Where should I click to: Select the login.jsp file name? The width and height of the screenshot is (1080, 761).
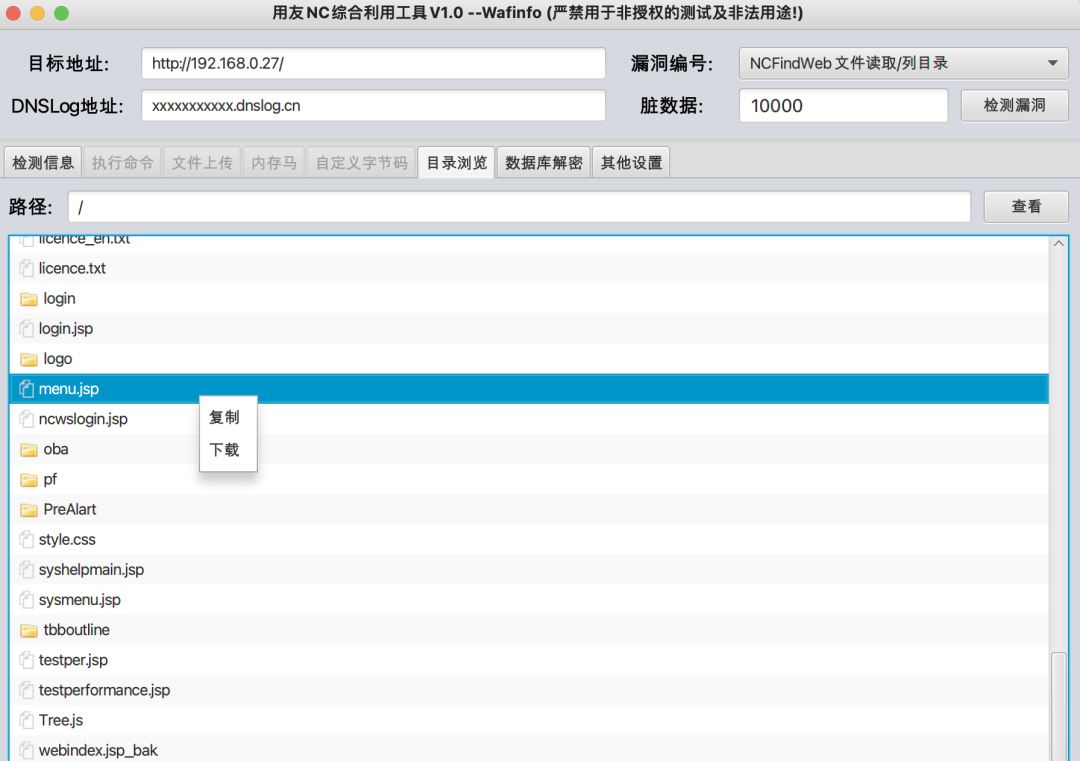coord(65,329)
